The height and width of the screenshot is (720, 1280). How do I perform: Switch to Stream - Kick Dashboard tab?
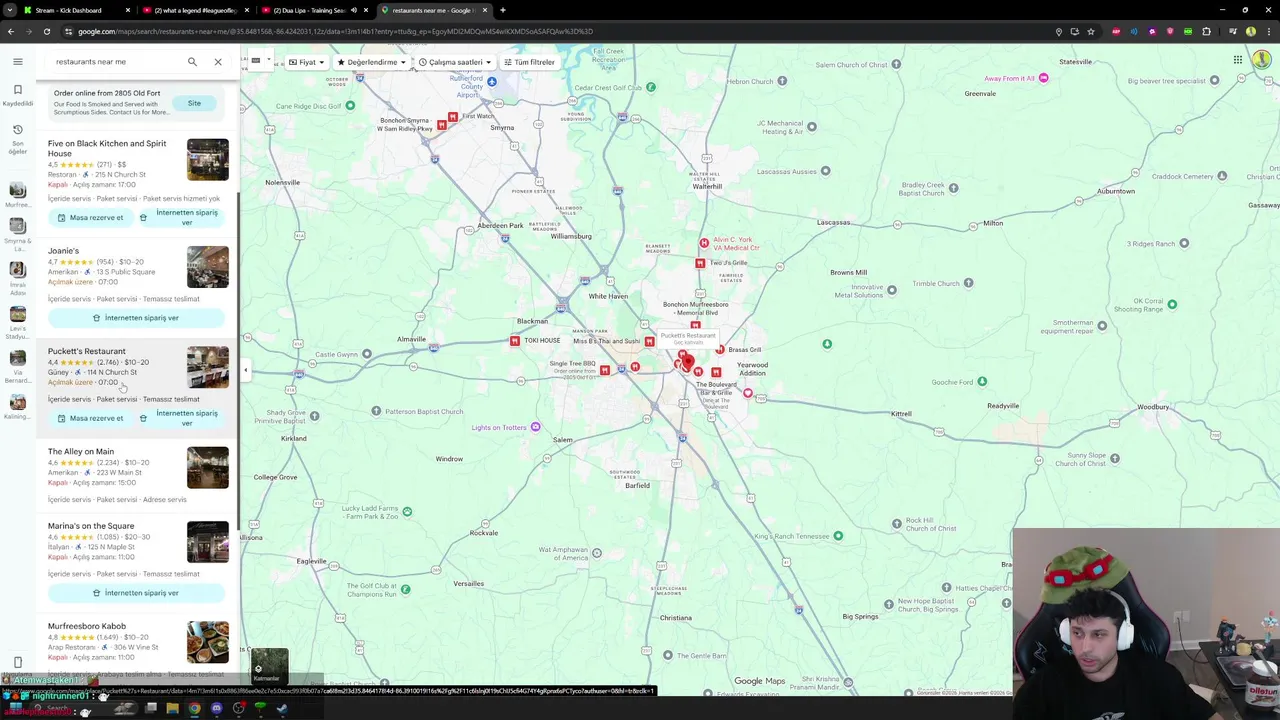pos(76,10)
